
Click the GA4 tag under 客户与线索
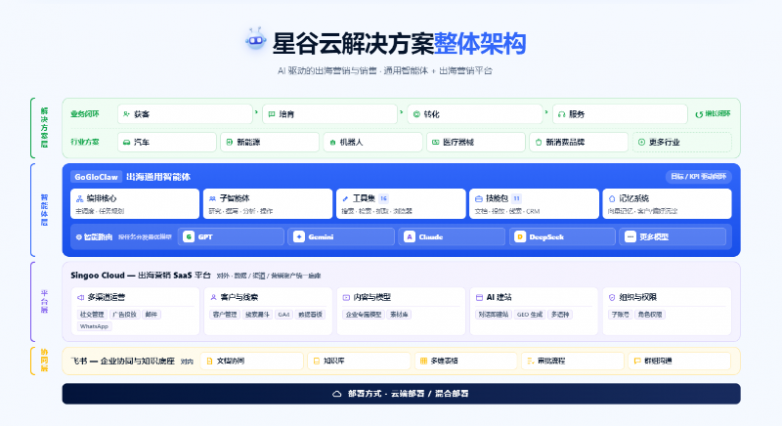tap(284, 314)
